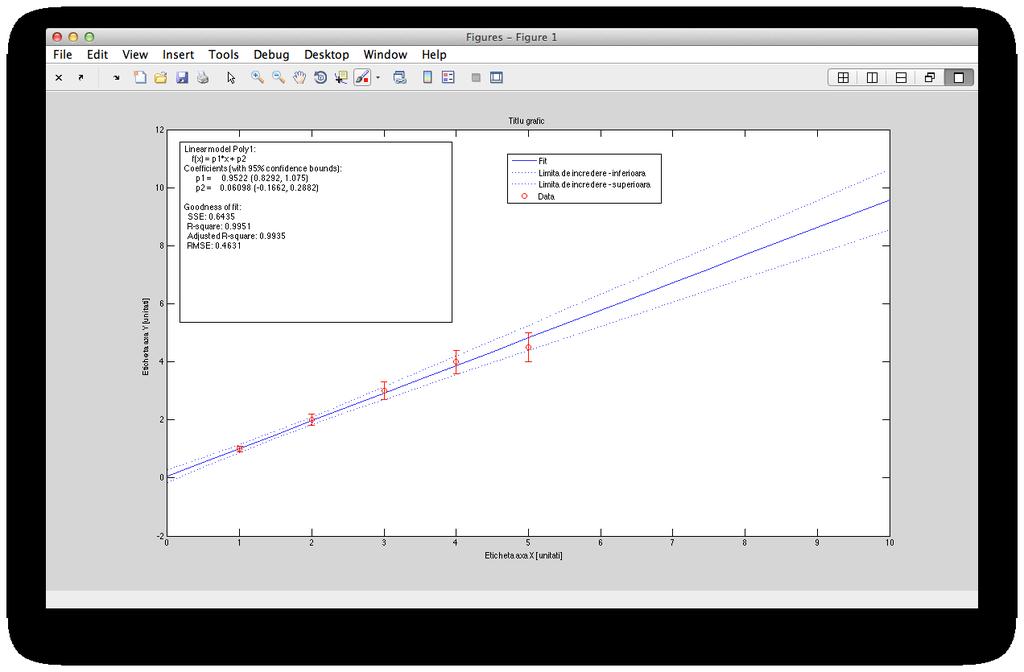1024x672 pixels.
Task: Toggle the Brush data tool
Action: pyautogui.click(x=362, y=78)
